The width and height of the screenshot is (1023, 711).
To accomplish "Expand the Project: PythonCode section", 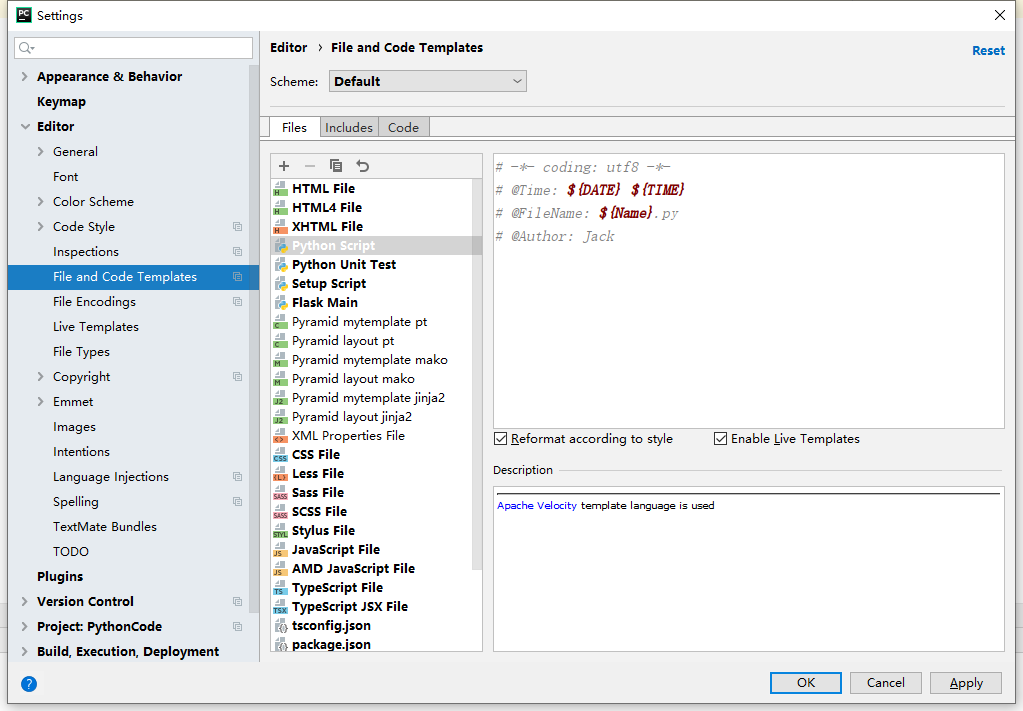I will point(25,626).
